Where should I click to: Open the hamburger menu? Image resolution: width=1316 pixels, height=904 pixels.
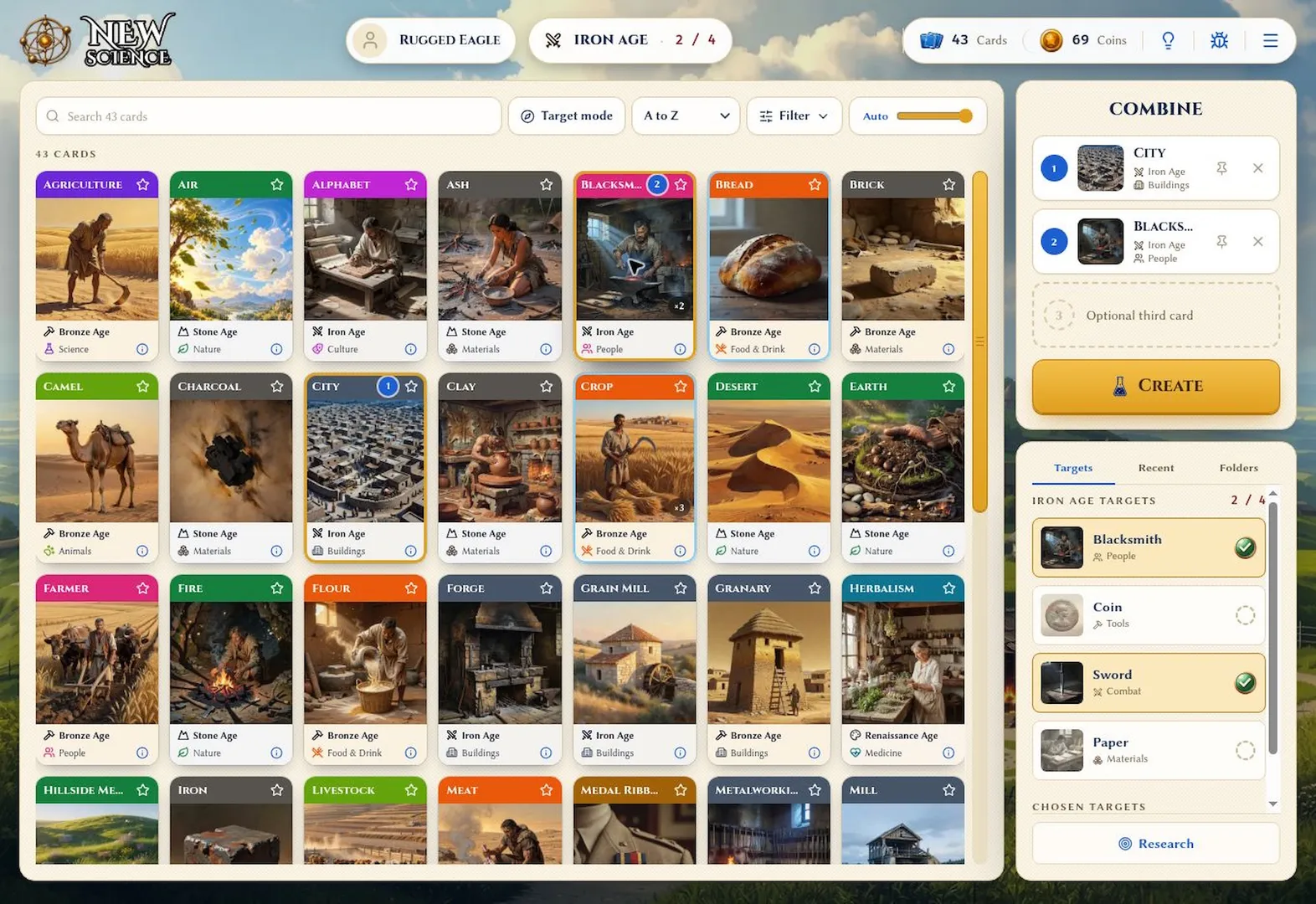1270,40
